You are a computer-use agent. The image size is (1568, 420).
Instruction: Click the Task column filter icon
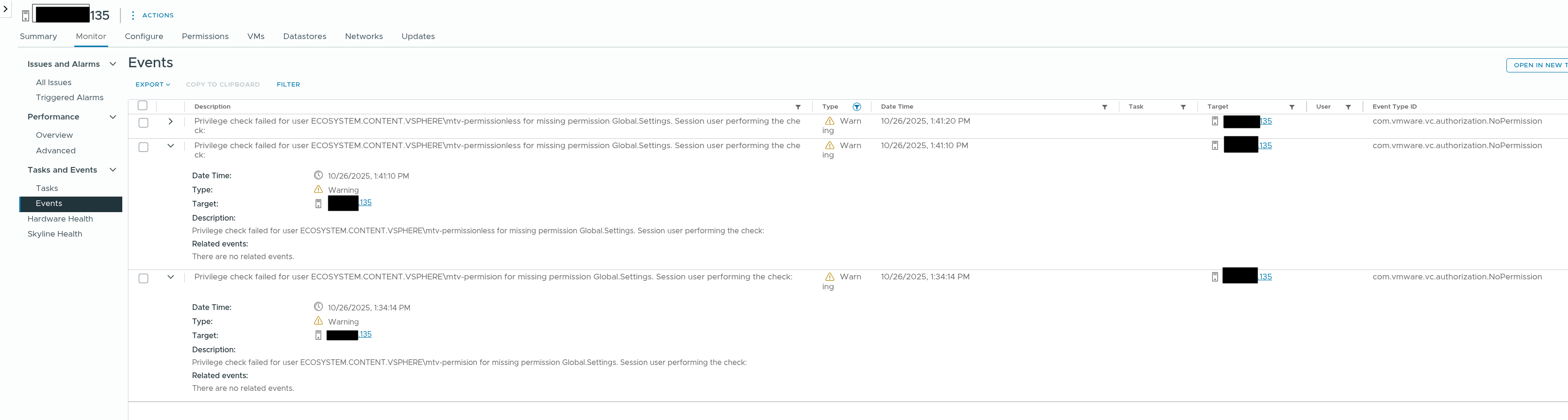pyautogui.click(x=1183, y=107)
